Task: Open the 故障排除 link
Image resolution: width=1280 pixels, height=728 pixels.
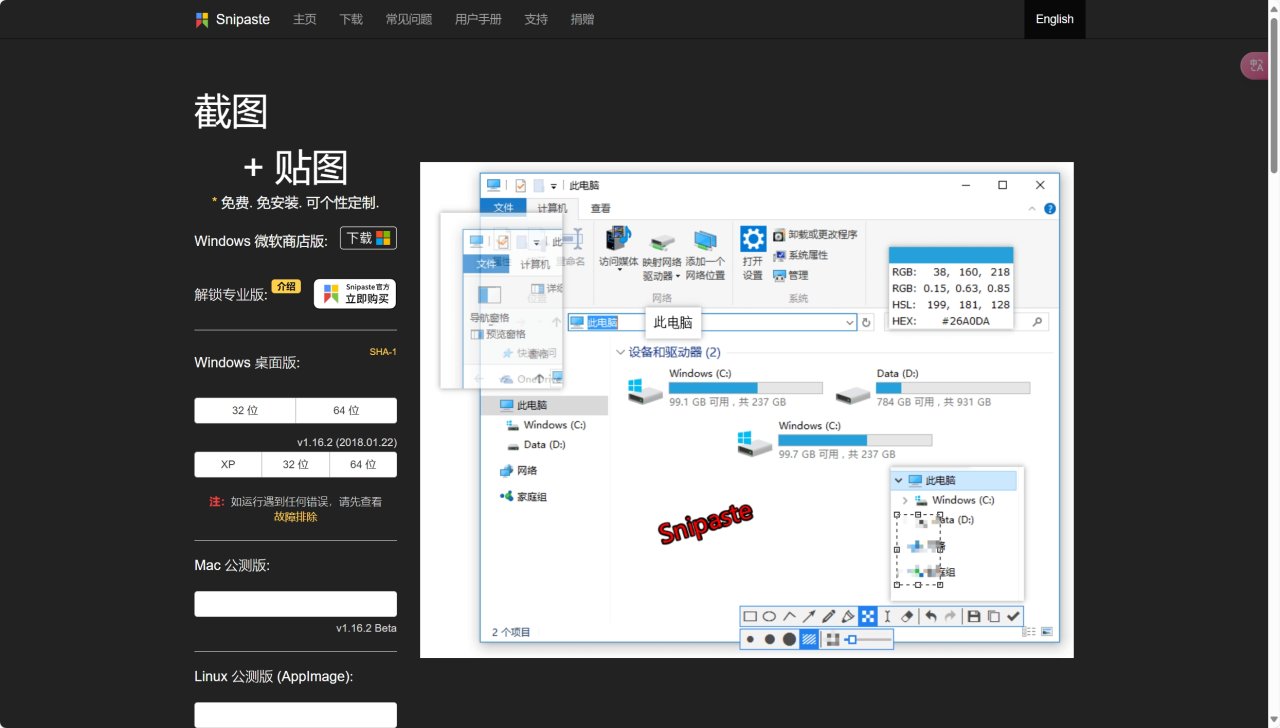Action: click(296, 517)
